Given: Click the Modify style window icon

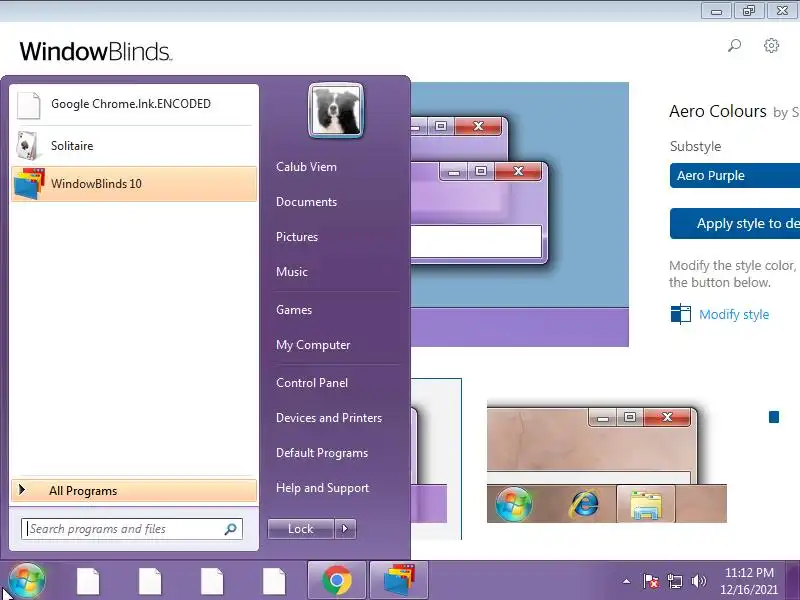Looking at the screenshot, I should pyautogui.click(x=681, y=314).
